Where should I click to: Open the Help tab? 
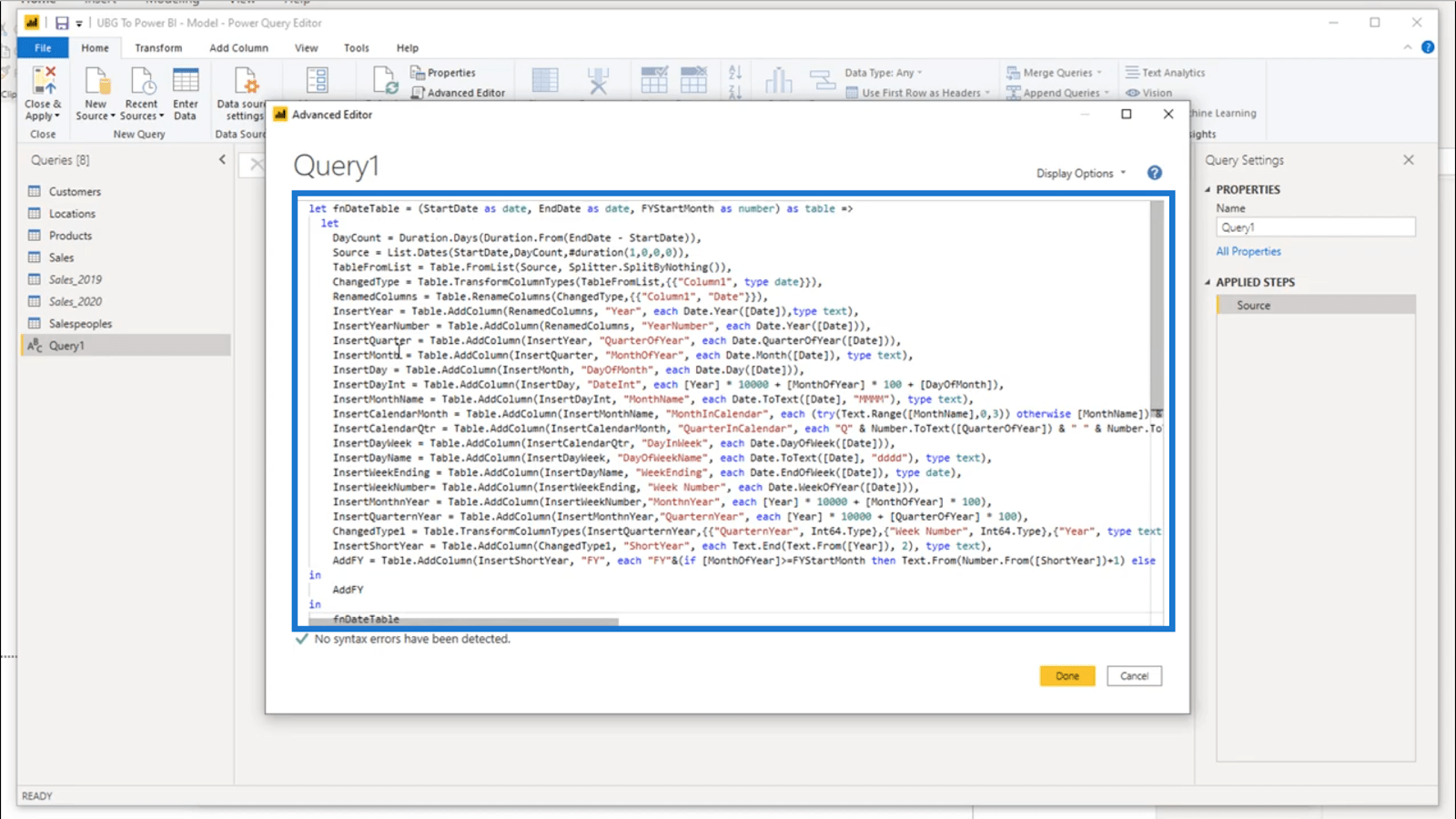[407, 47]
